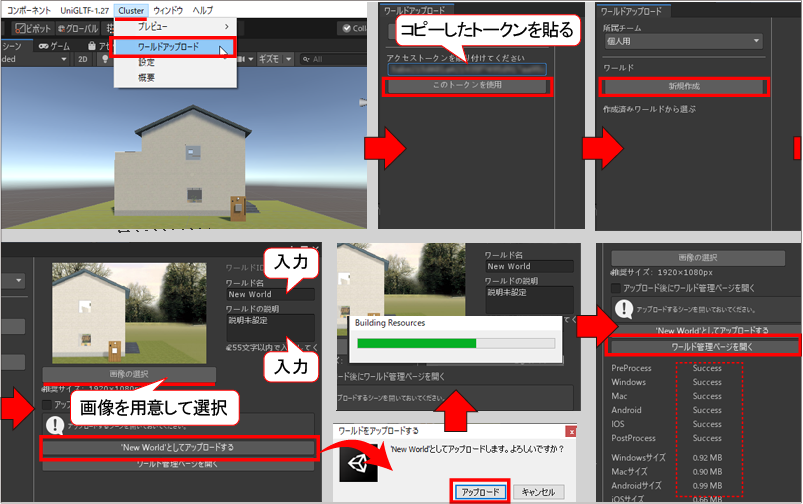Screen dimensions: 803x504
Task: Switch to the ゲーム tab
Action: pyautogui.click(x=53, y=45)
